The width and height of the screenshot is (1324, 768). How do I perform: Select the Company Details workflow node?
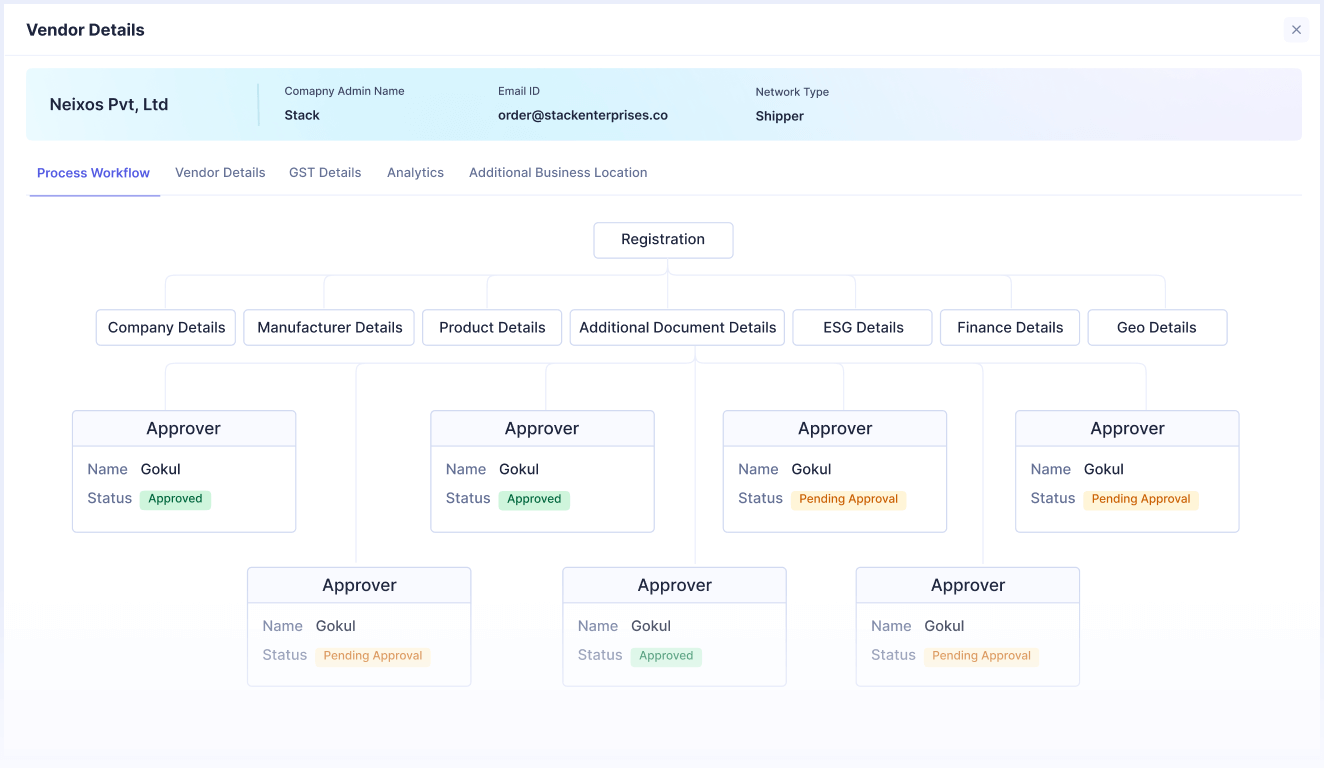165,327
